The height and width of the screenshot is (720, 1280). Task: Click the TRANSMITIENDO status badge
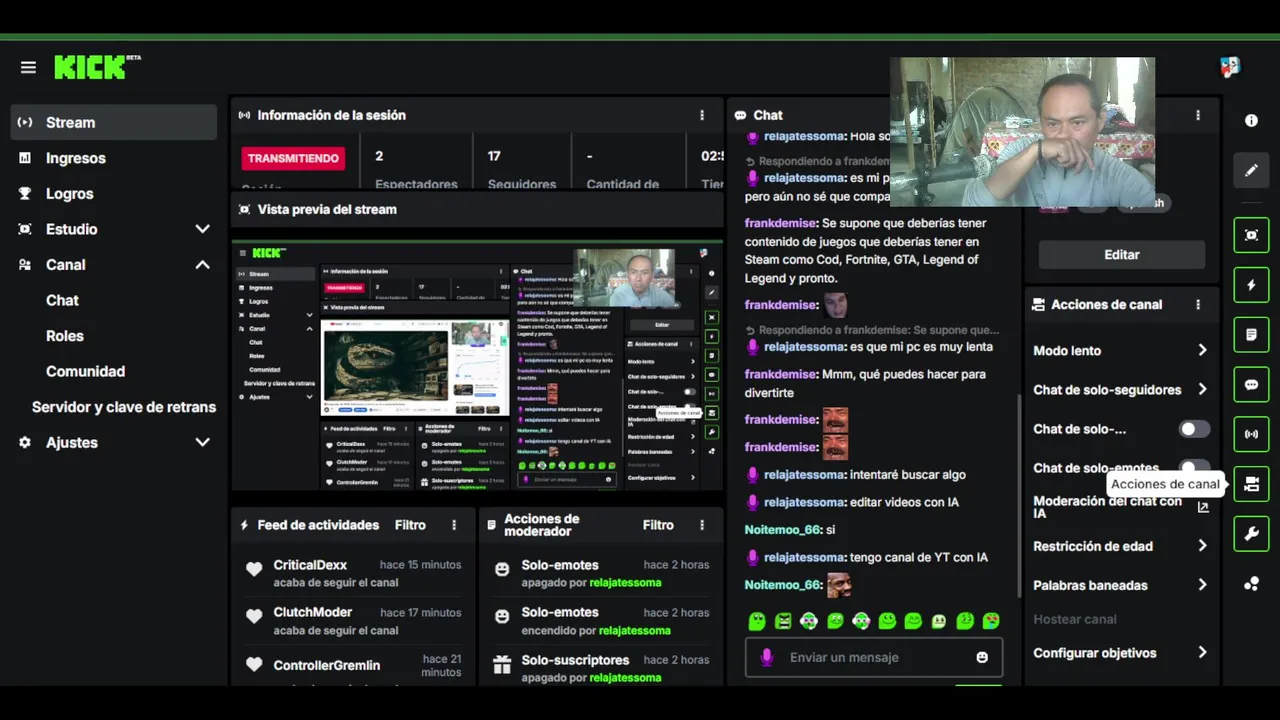coord(293,158)
